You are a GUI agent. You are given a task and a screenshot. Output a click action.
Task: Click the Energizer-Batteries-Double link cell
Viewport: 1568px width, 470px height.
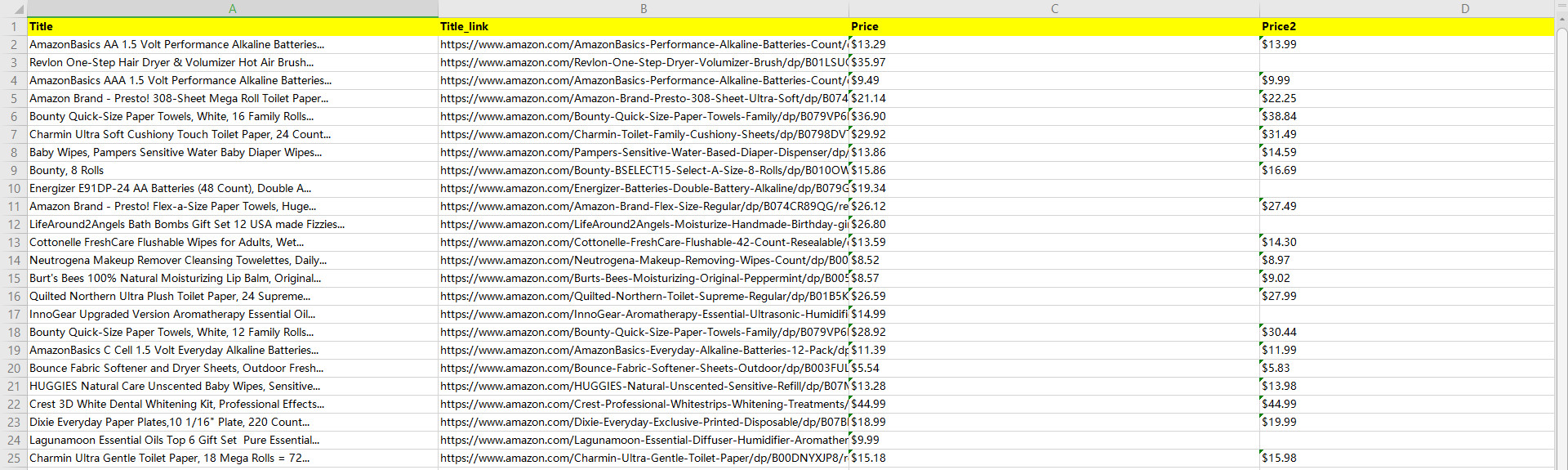[x=644, y=188]
